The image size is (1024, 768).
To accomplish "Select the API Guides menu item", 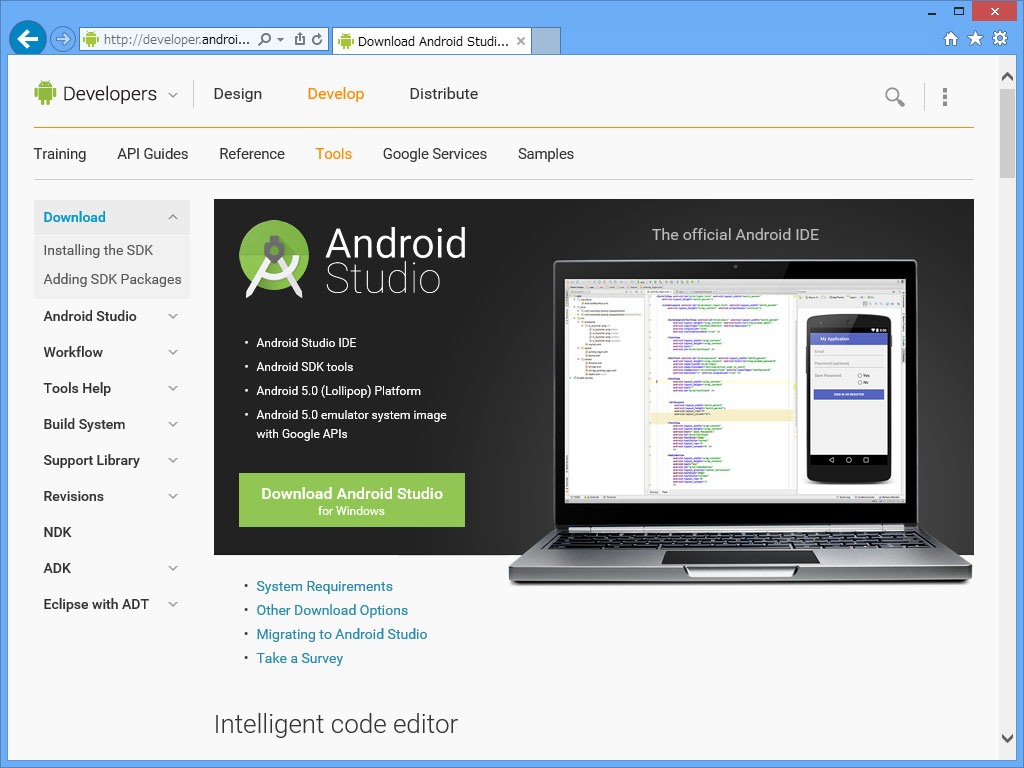I will coord(153,154).
